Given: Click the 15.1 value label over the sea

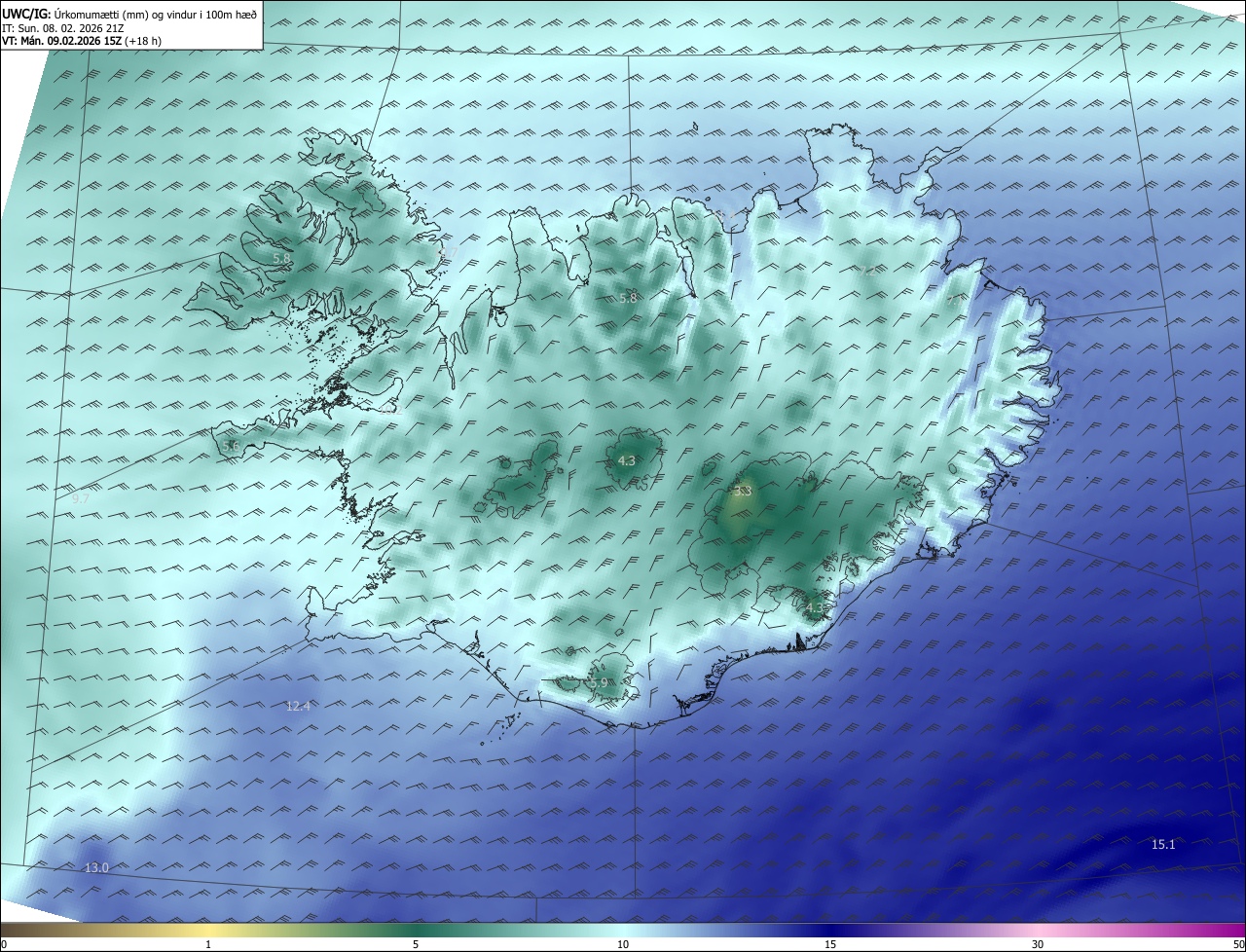Looking at the screenshot, I should pyautogui.click(x=1163, y=845).
